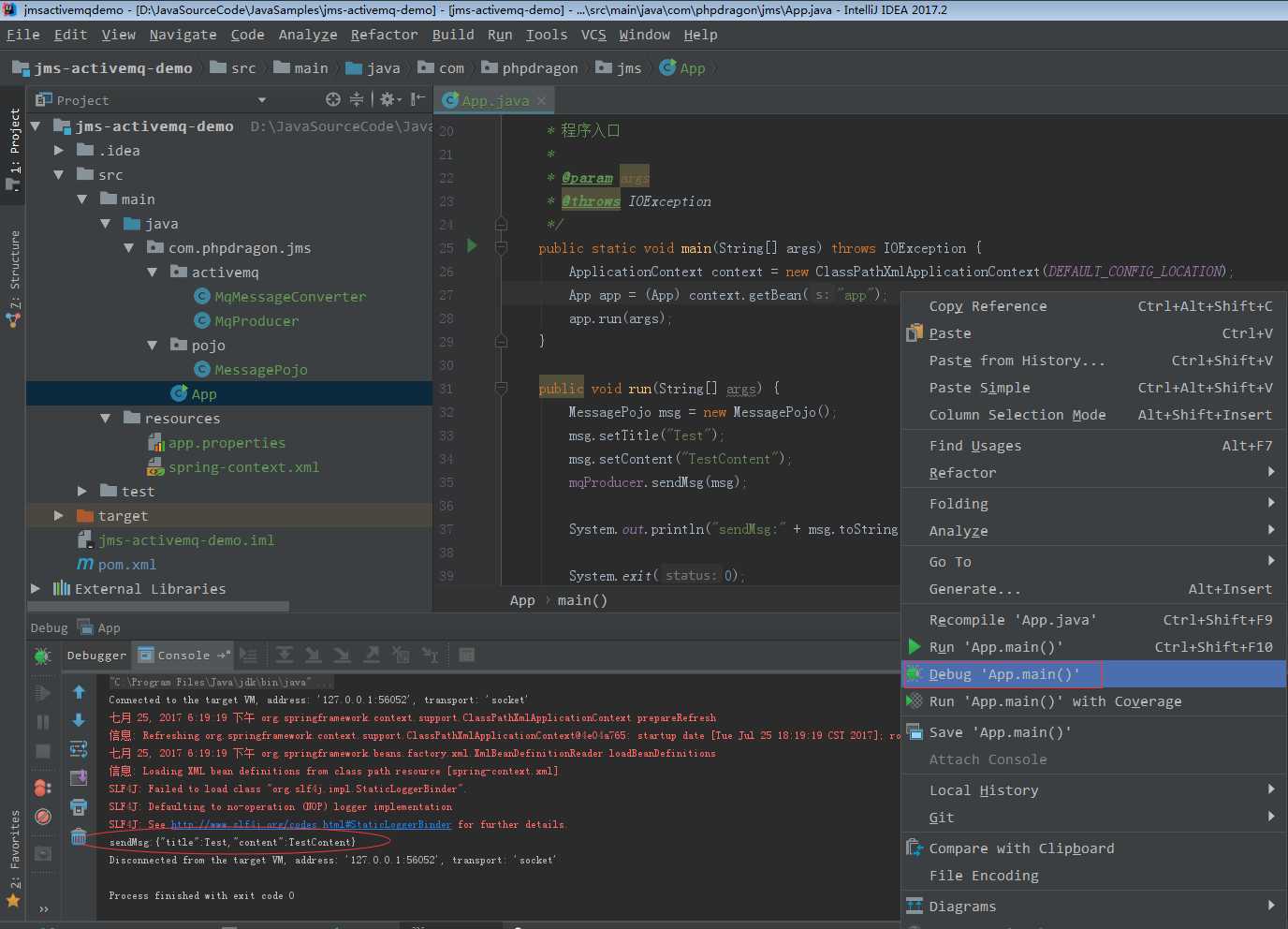Screen dimensions: 1288x929
Task: Click the more chevrons in debug sidebar
Action: click(43, 908)
